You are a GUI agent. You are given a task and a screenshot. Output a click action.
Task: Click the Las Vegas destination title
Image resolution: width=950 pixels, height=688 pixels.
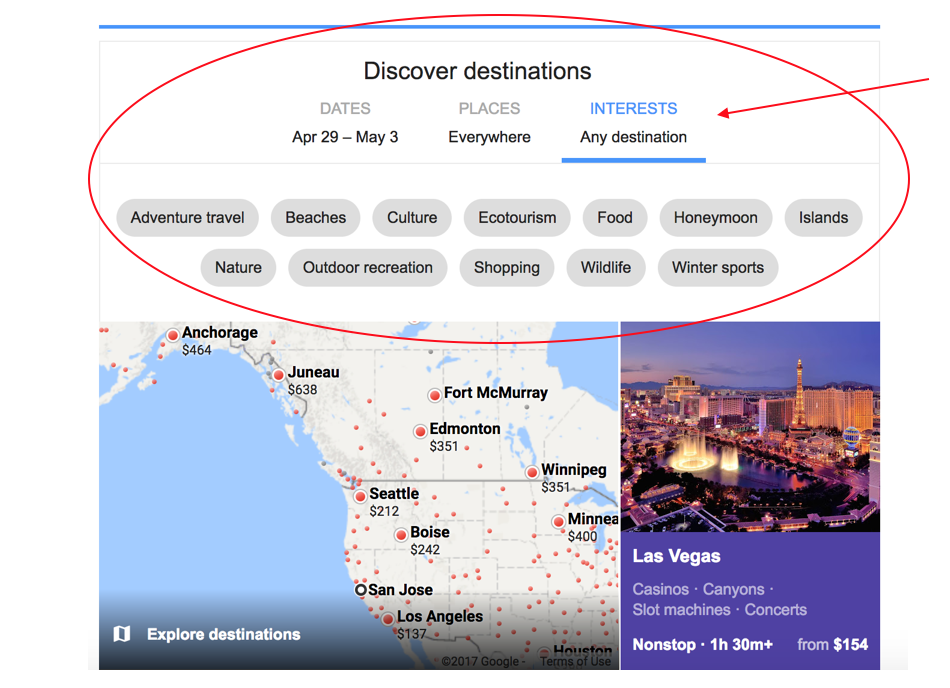[676, 556]
